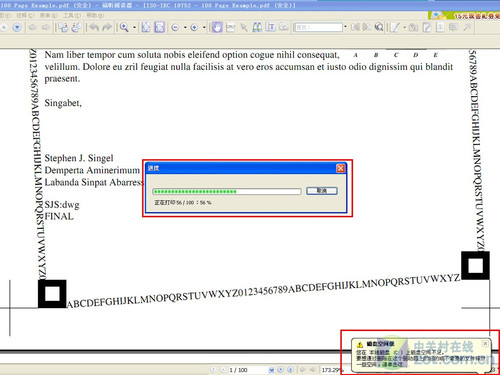Screen dimensions: 500x375
Task: Open the 帮助 menu
Action: point(95,15)
